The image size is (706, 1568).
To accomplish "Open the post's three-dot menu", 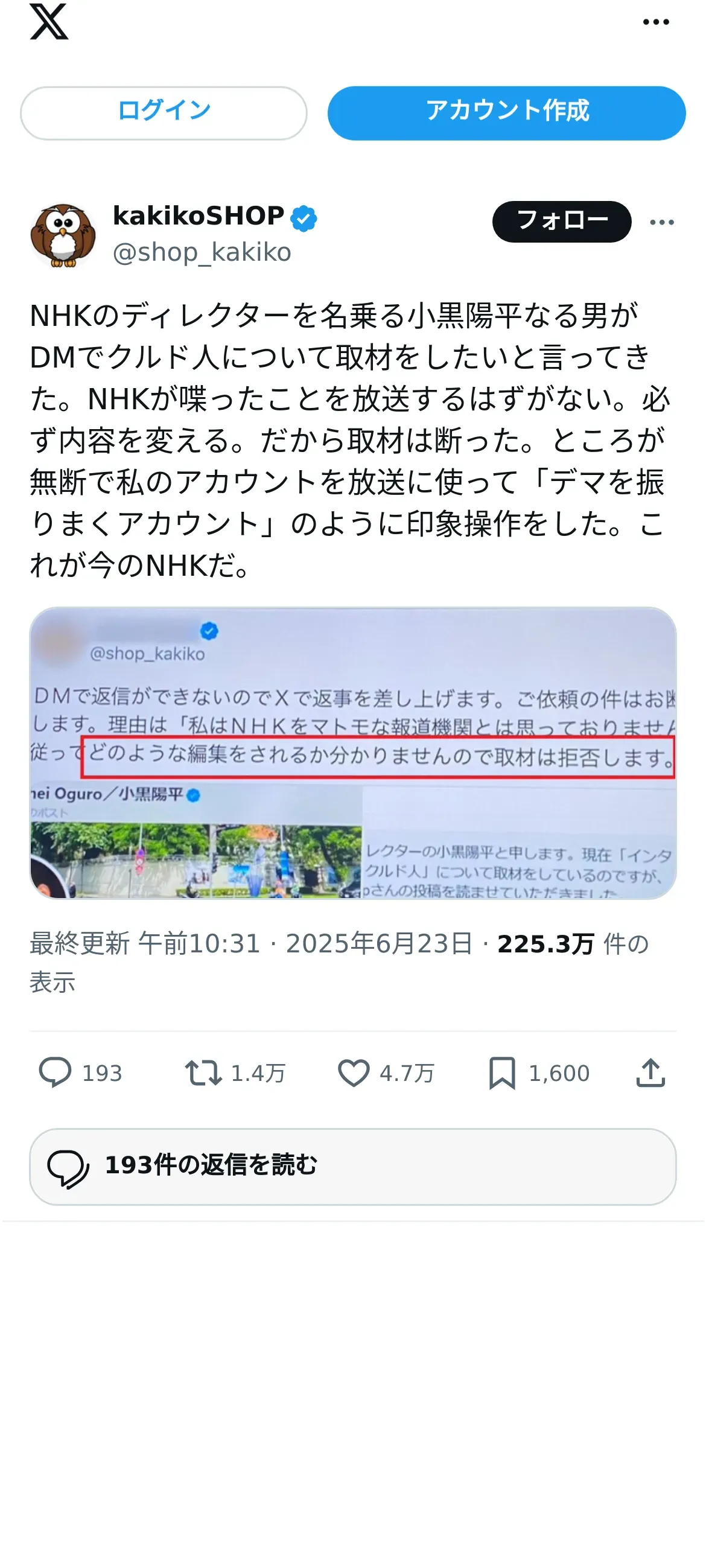I will click(x=661, y=222).
